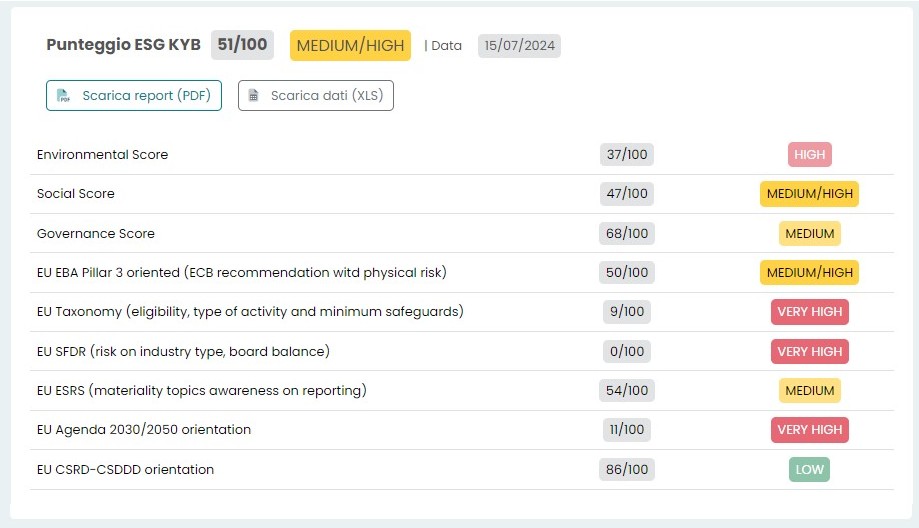Click the 0/100 score for EU SFDR

click(627, 351)
